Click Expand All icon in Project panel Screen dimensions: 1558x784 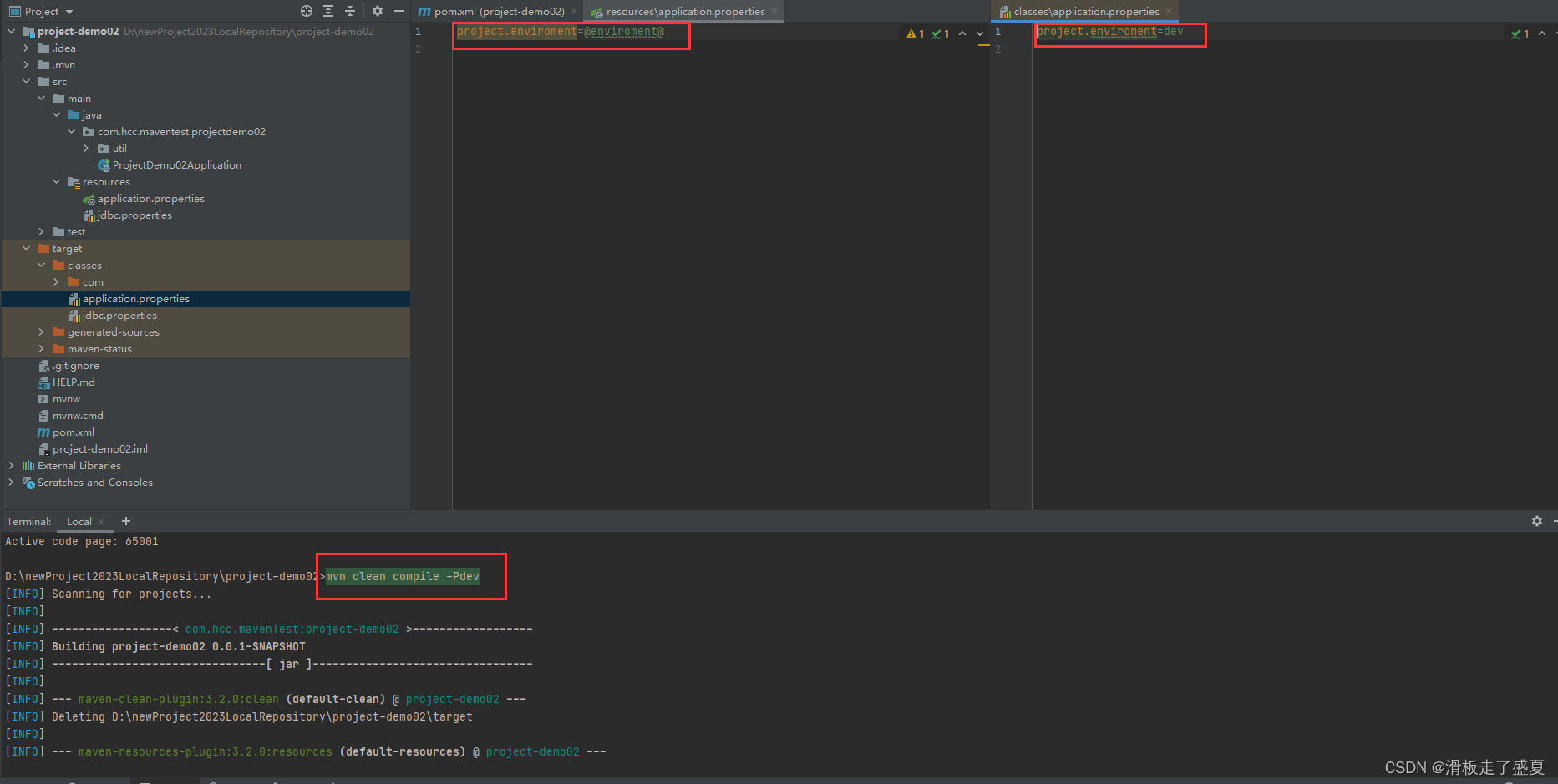click(328, 11)
